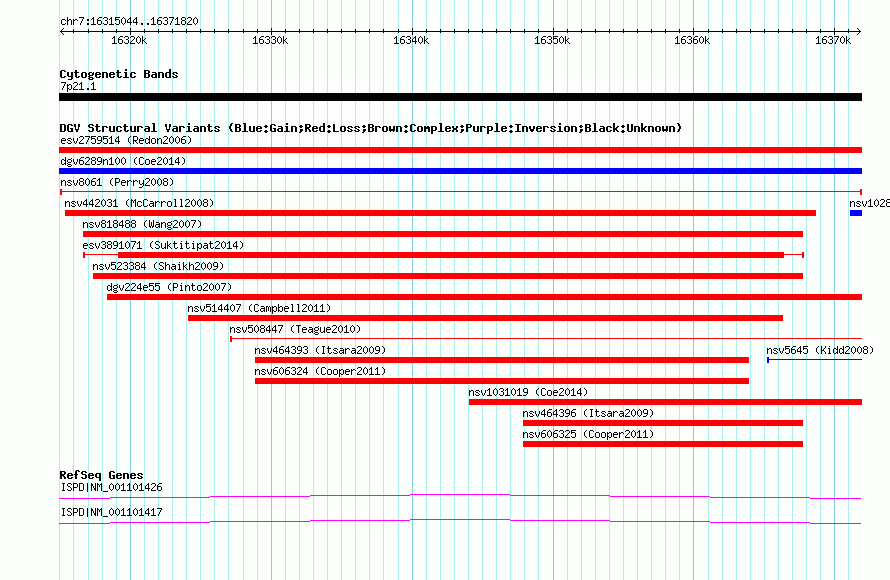Screen dimensions: 890x580
Task: Click the nsv523384 (Shaikh2009) variant bar
Action: tap(448, 276)
